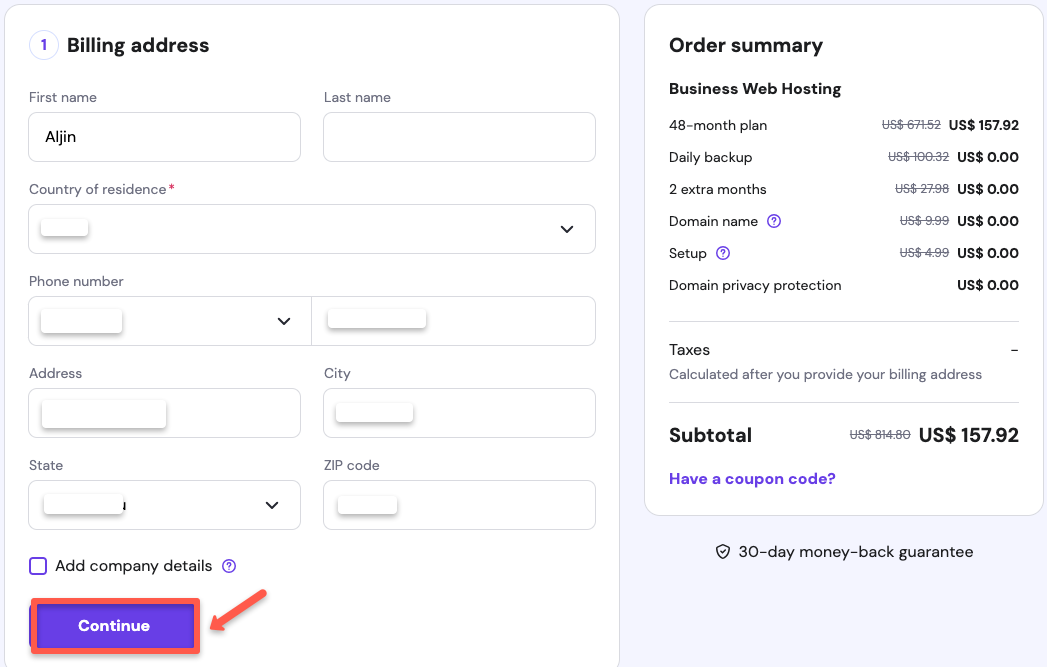Click the step 1 badge beside Billing address
This screenshot has width=1047, height=667.
(x=43, y=45)
